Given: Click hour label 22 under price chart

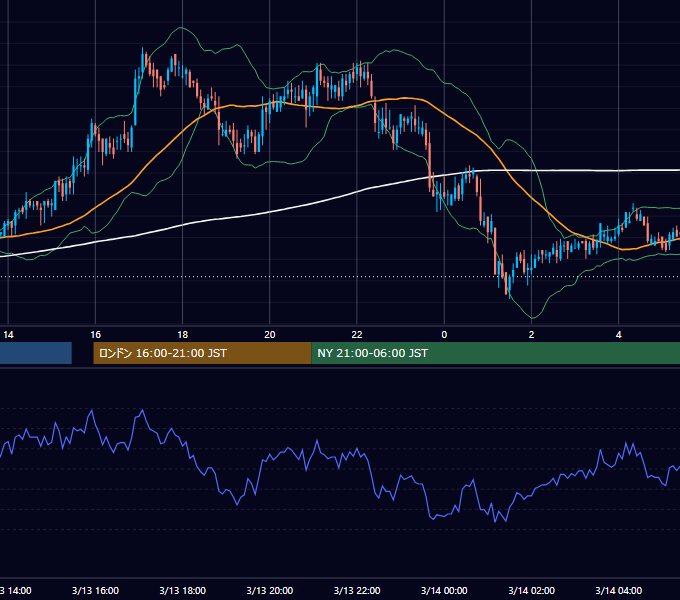Looking at the screenshot, I should 357,334.
